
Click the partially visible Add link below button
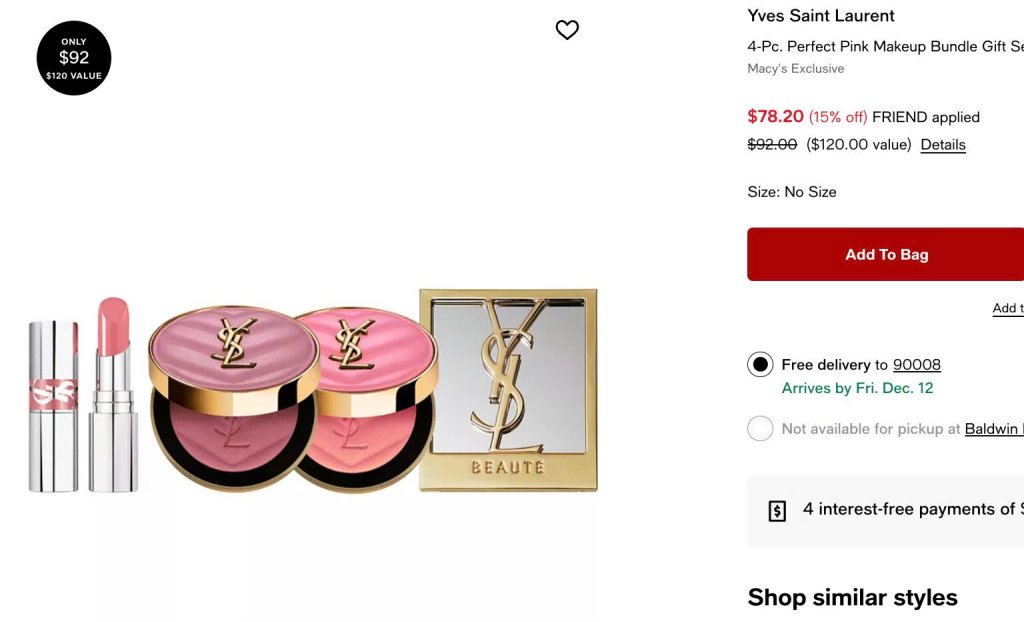click(x=1007, y=309)
